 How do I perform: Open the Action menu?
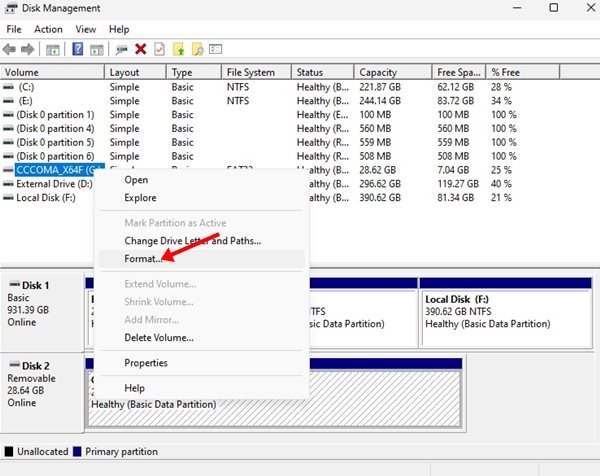48,29
